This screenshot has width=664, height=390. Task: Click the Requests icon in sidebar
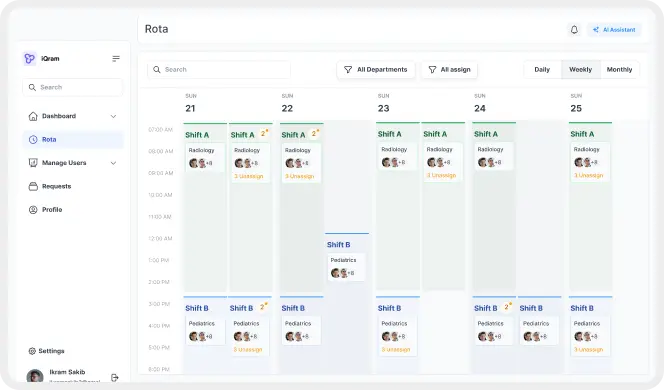(33, 186)
